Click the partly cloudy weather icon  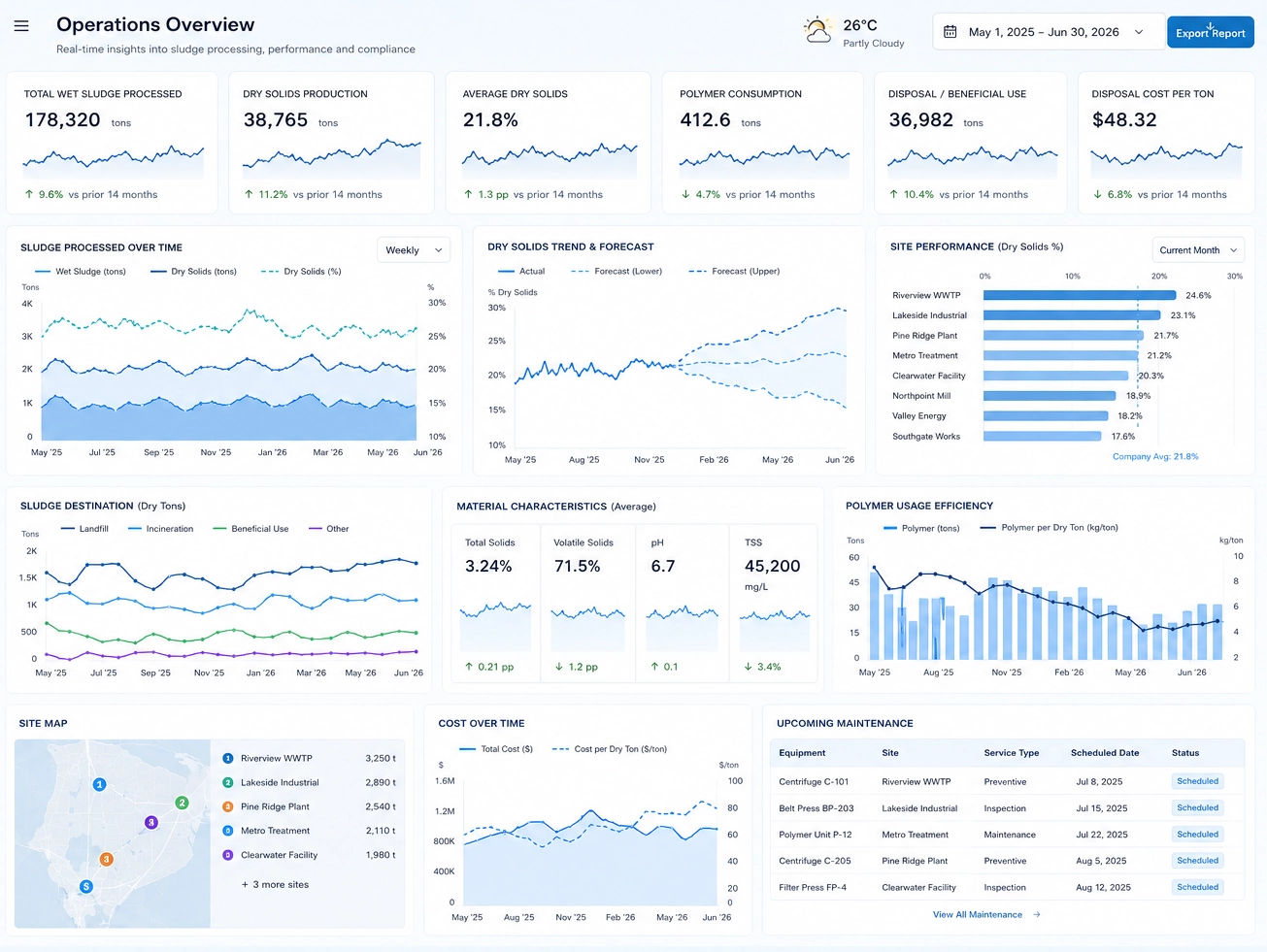pyautogui.click(x=818, y=30)
